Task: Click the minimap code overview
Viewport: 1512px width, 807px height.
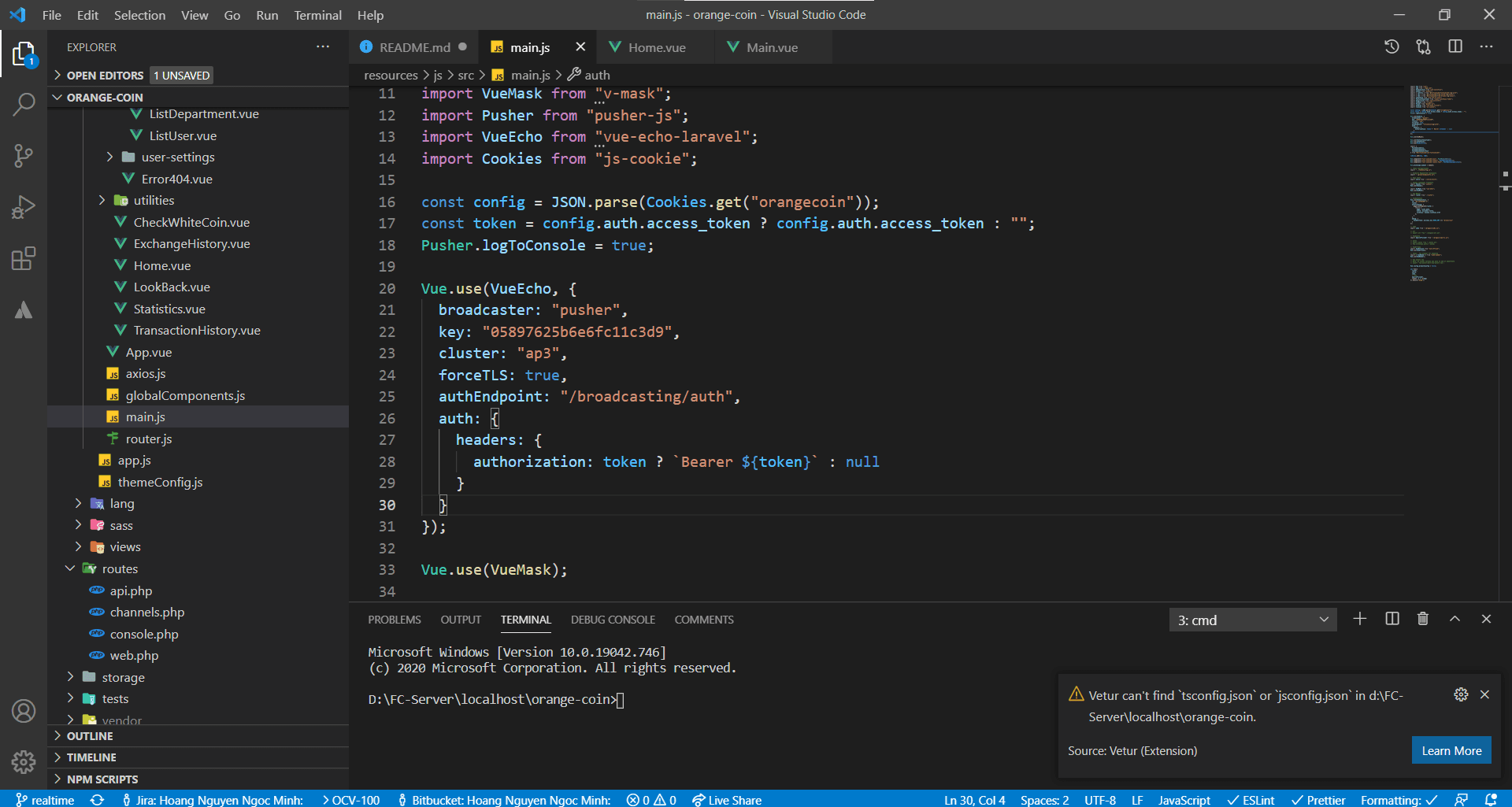Action: coord(1453,183)
